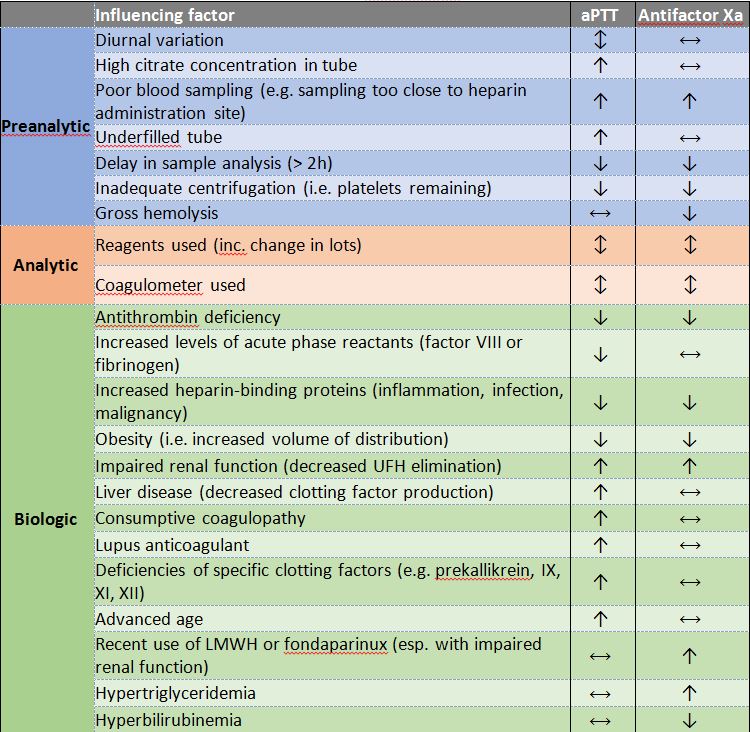This screenshot has height=732, width=750.
Task: Click the aPTT arrow for Lupus anticoagulant
Action: pos(600,545)
